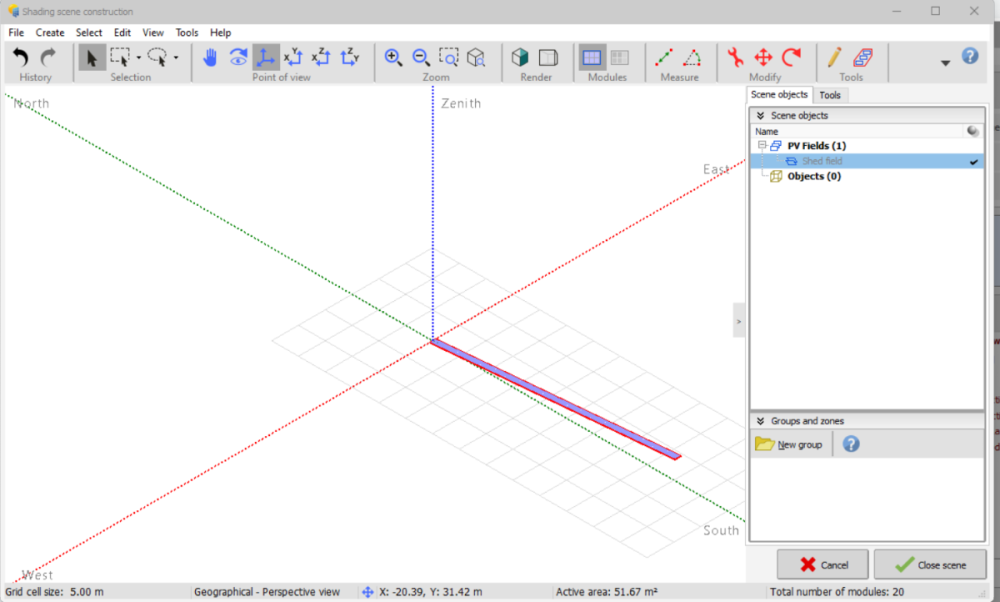Image resolution: width=1000 pixels, height=602 pixels.
Task: Toggle Shed field visibility checkmark
Action: coord(973,161)
